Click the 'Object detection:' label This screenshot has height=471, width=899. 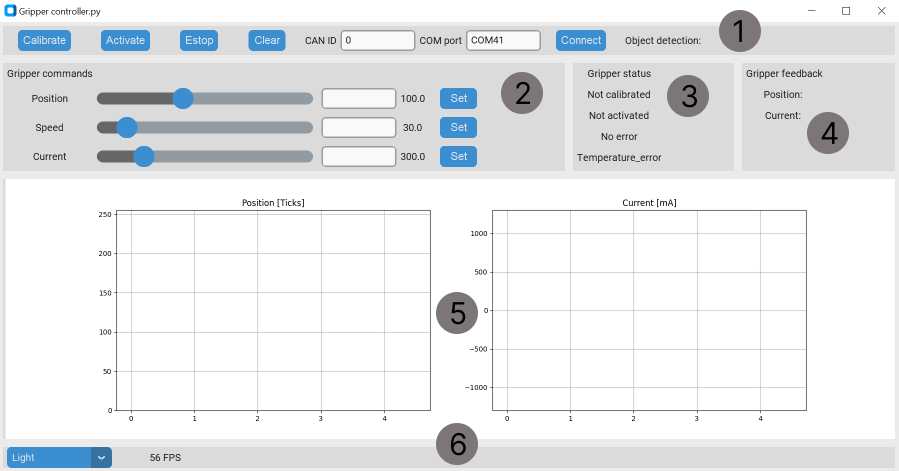point(663,40)
